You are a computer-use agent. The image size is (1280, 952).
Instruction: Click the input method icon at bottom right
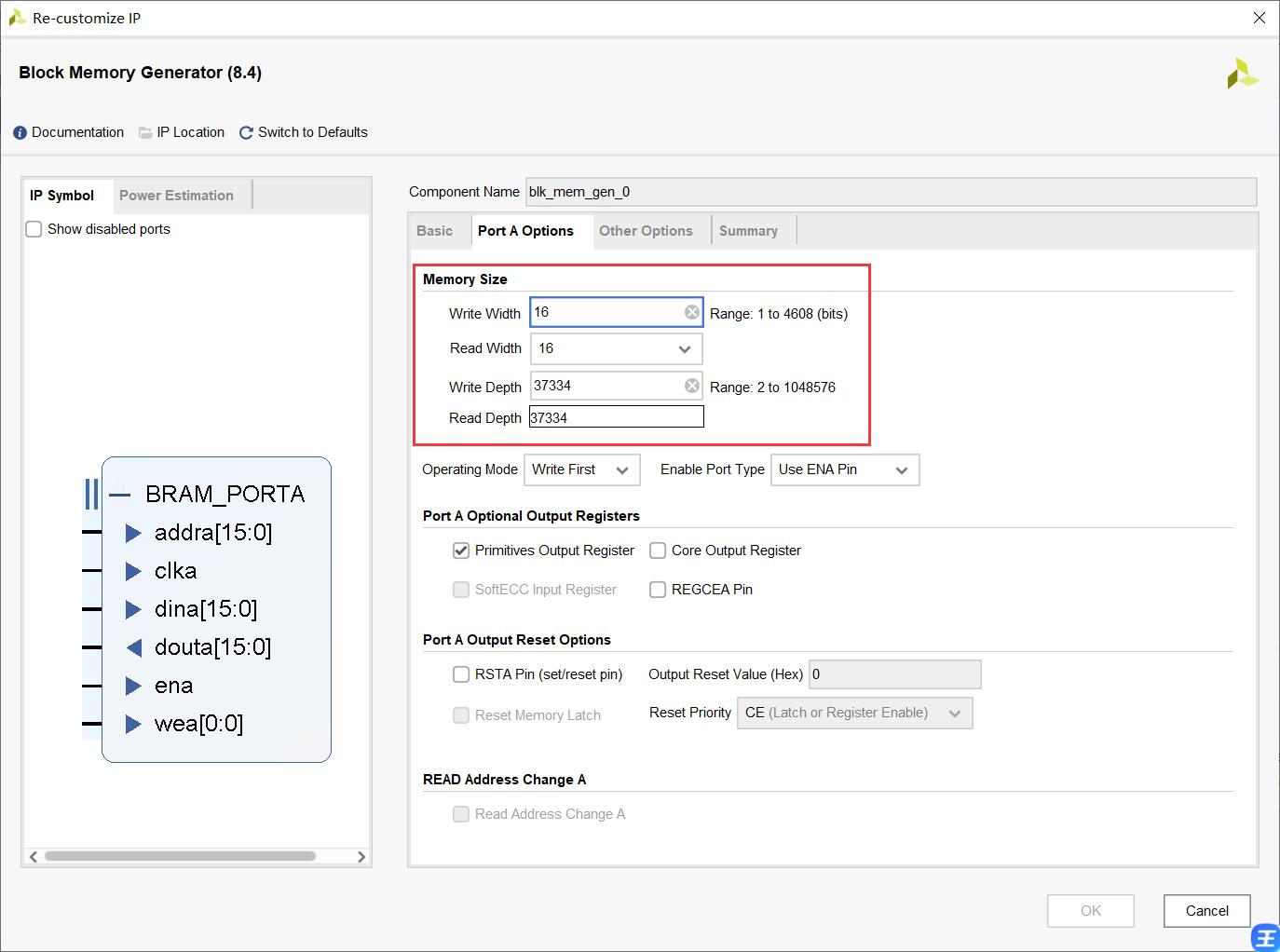point(1266,937)
